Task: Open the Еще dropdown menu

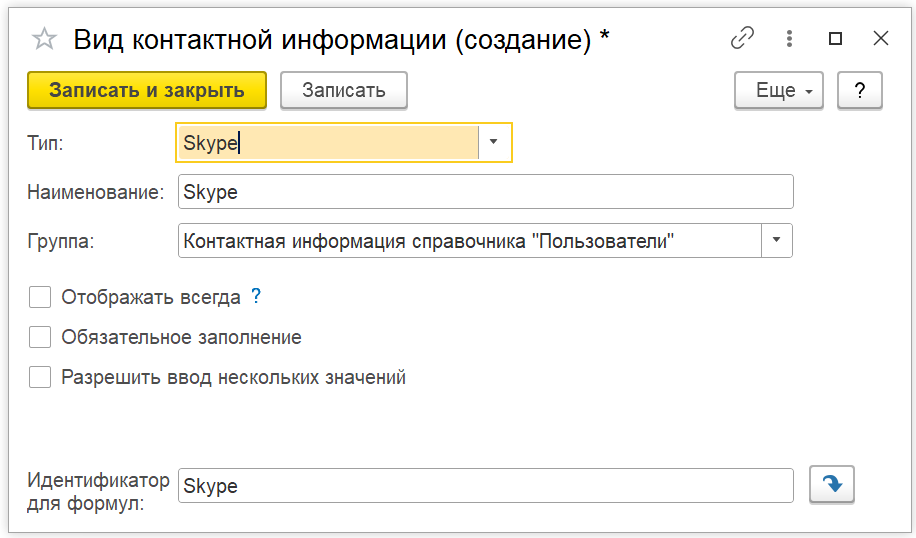Action: (779, 91)
